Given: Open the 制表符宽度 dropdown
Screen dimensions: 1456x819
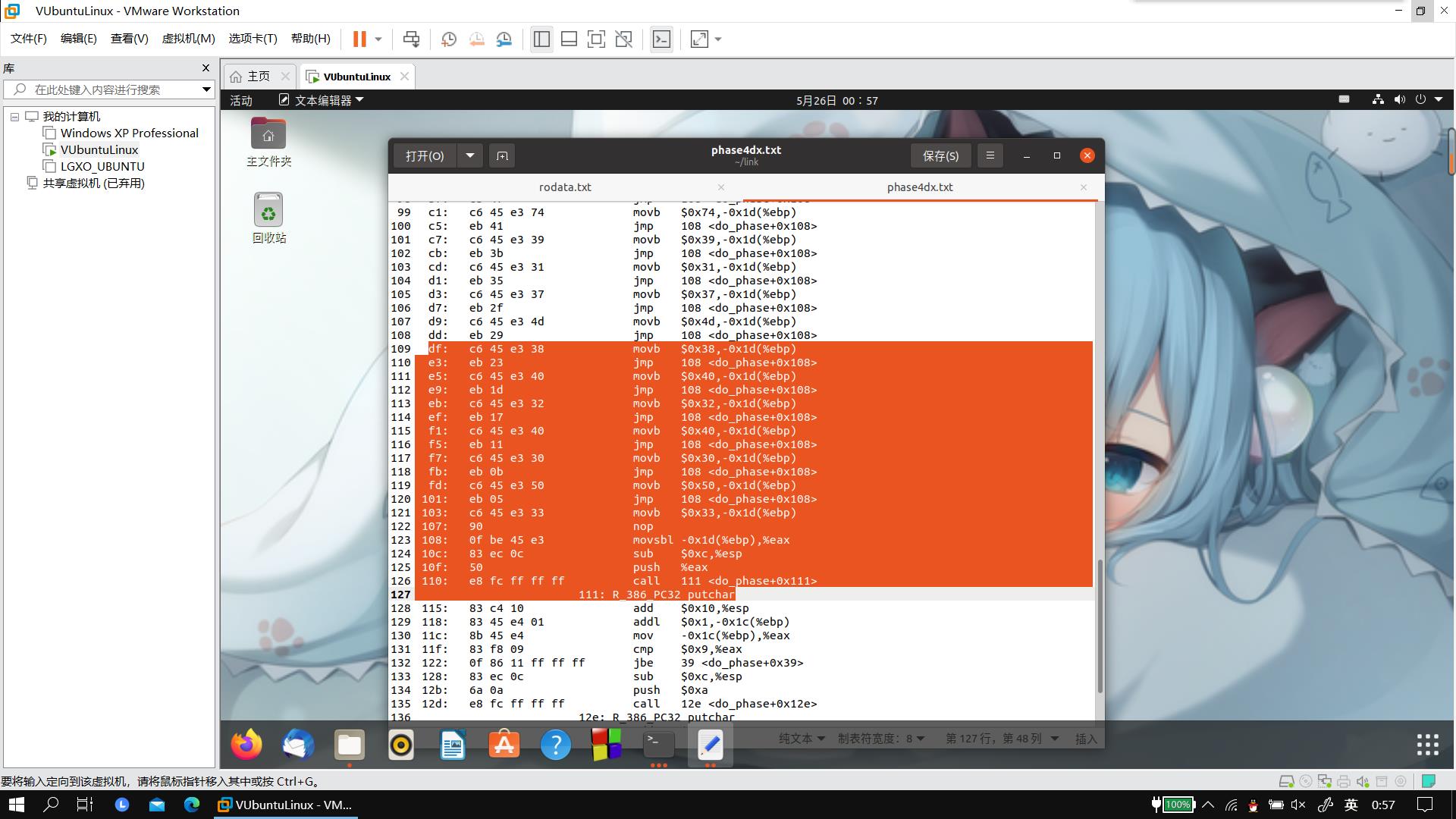Looking at the screenshot, I should tap(881, 739).
